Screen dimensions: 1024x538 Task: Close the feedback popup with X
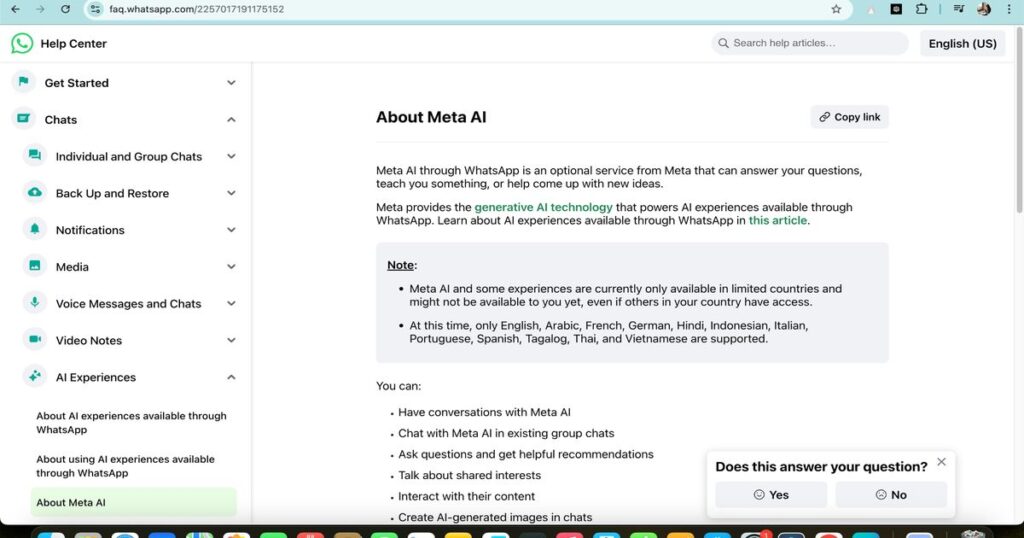(x=941, y=462)
